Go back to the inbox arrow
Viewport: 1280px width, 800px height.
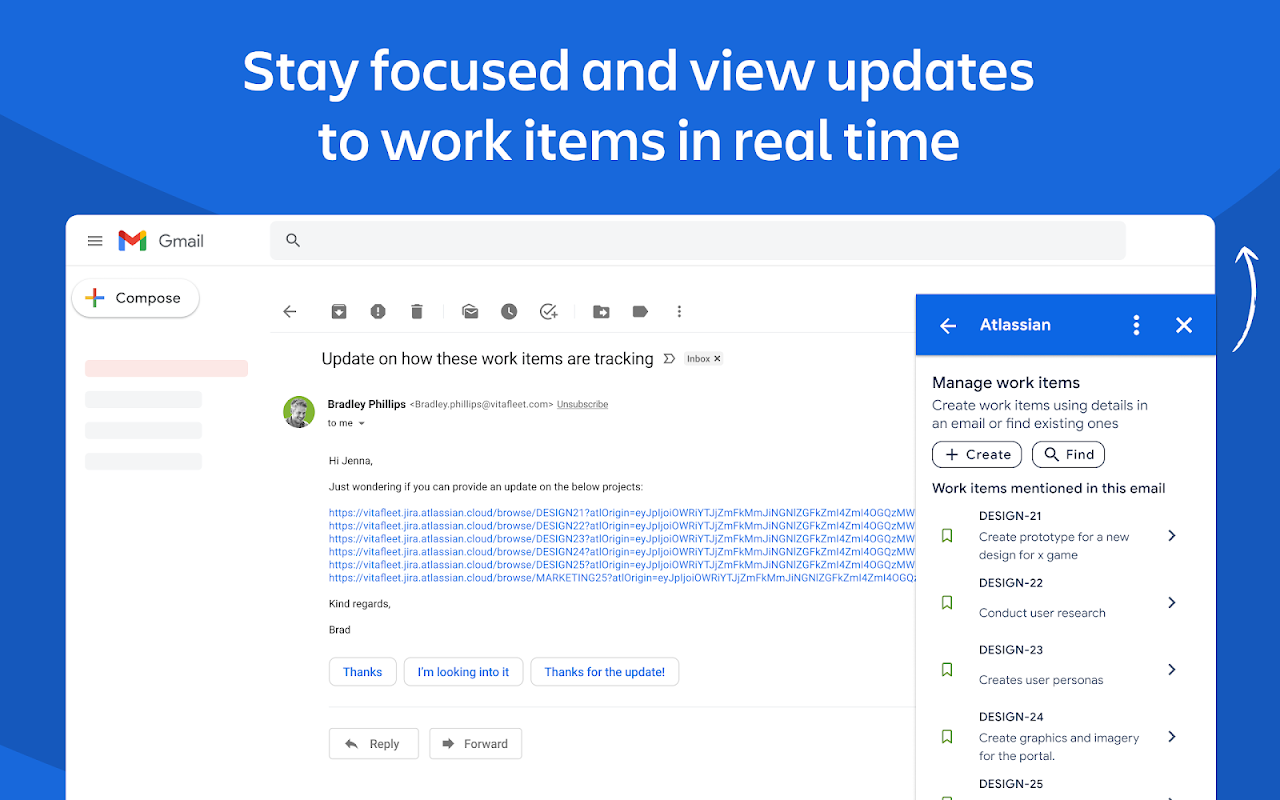(x=290, y=312)
